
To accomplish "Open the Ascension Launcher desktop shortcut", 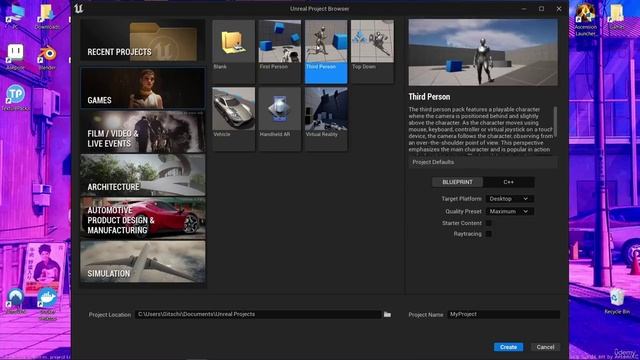I will tap(585, 20).
